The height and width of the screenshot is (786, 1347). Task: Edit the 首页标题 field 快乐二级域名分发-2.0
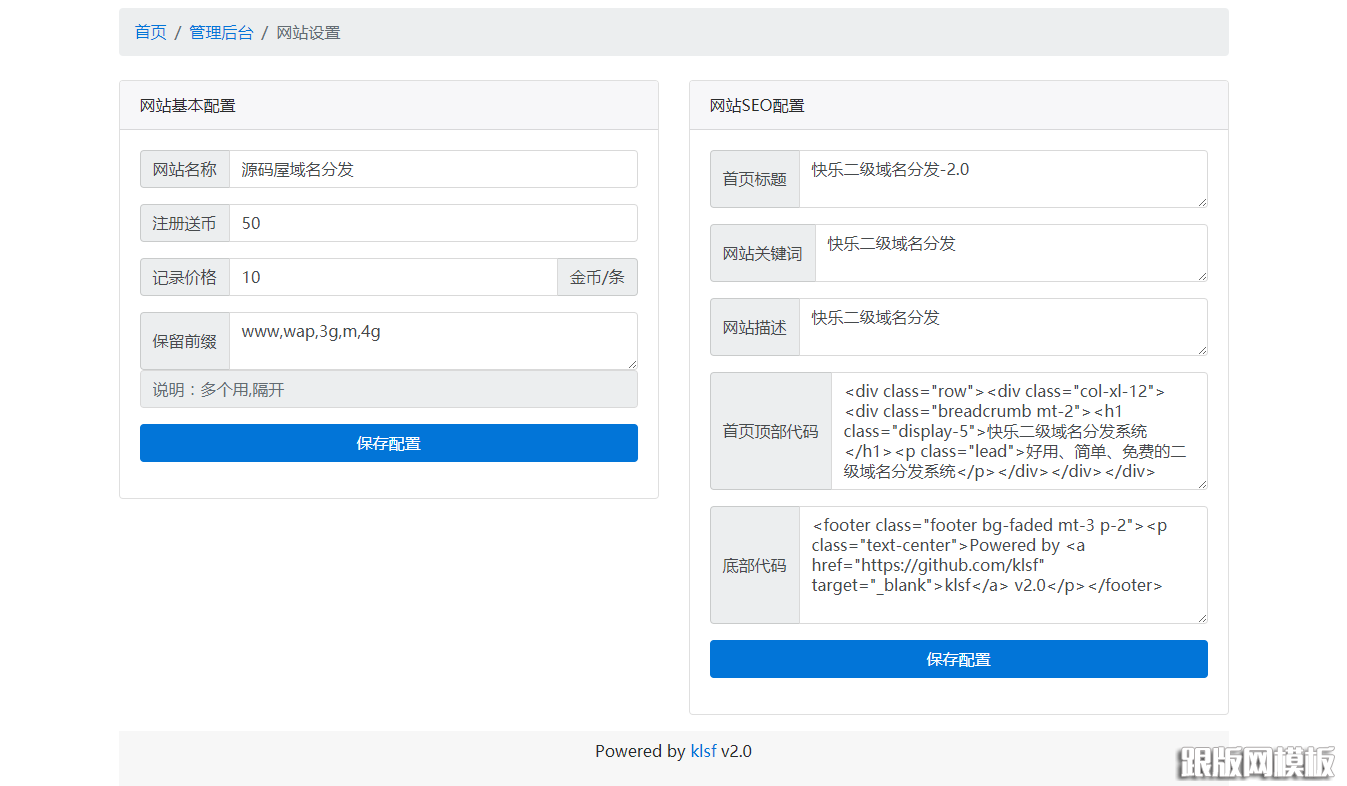pos(1003,179)
